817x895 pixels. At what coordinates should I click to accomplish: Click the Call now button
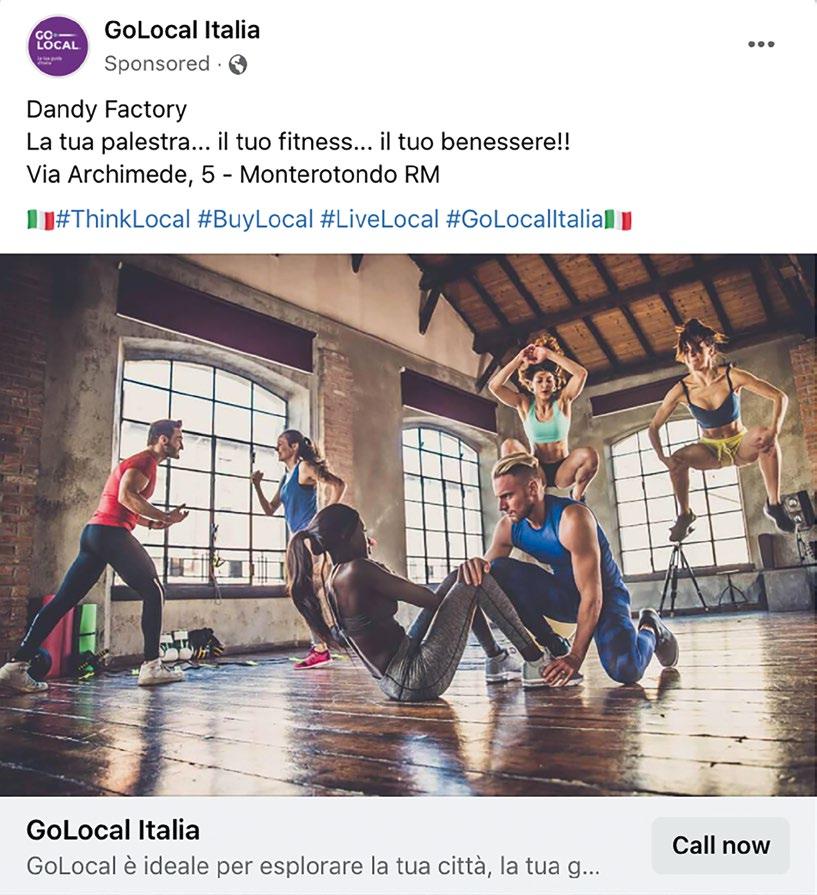tap(721, 845)
